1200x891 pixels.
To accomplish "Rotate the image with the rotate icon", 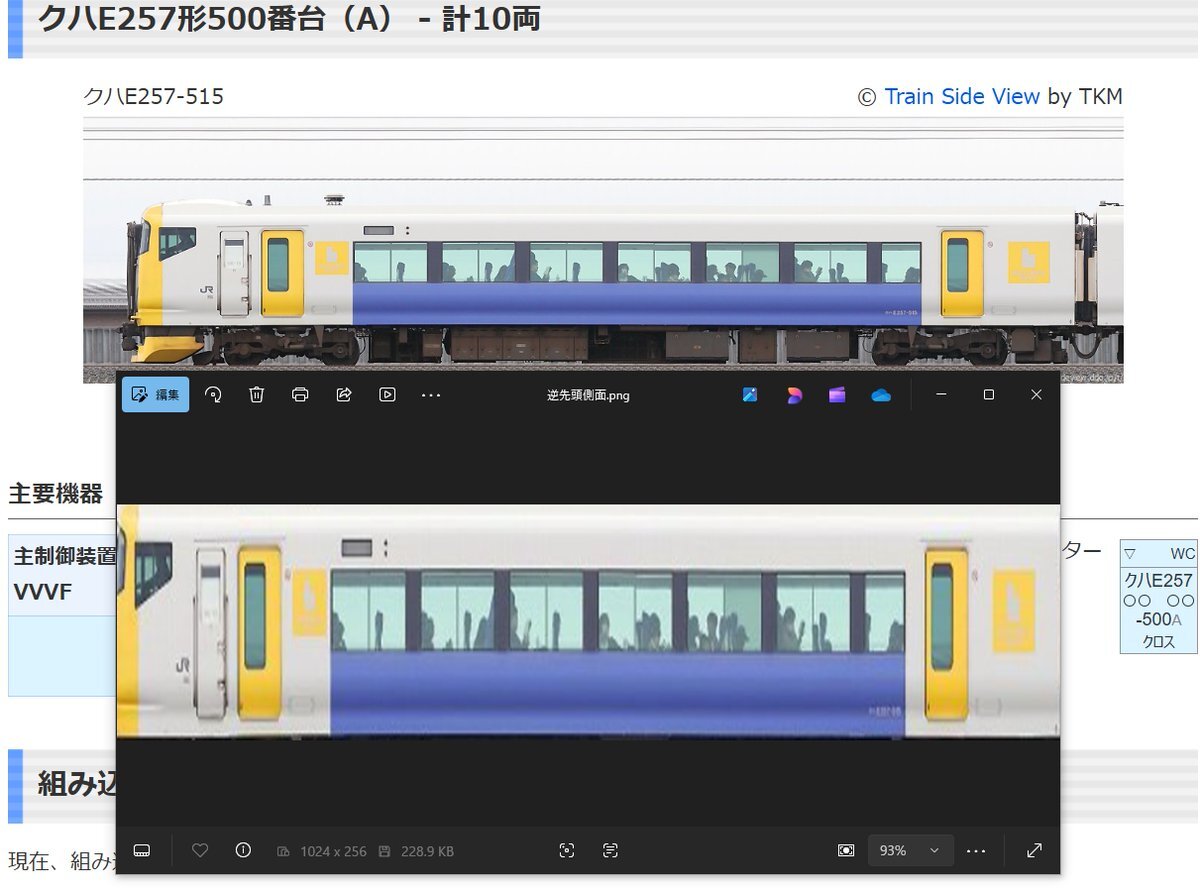I will tap(213, 395).
